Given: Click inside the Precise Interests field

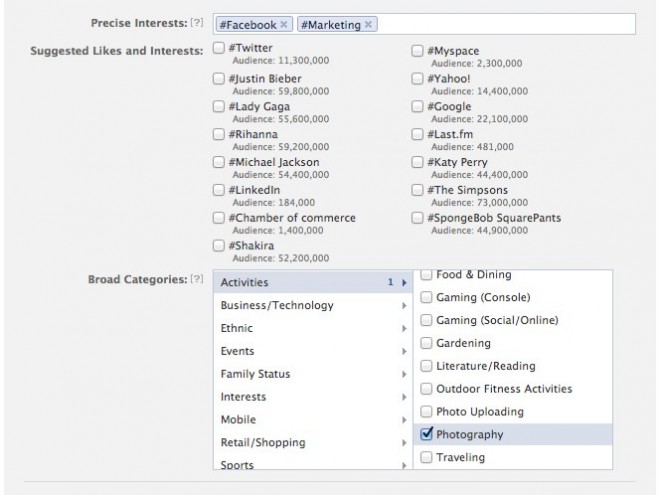Looking at the screenshot, I should click(505, 24).
